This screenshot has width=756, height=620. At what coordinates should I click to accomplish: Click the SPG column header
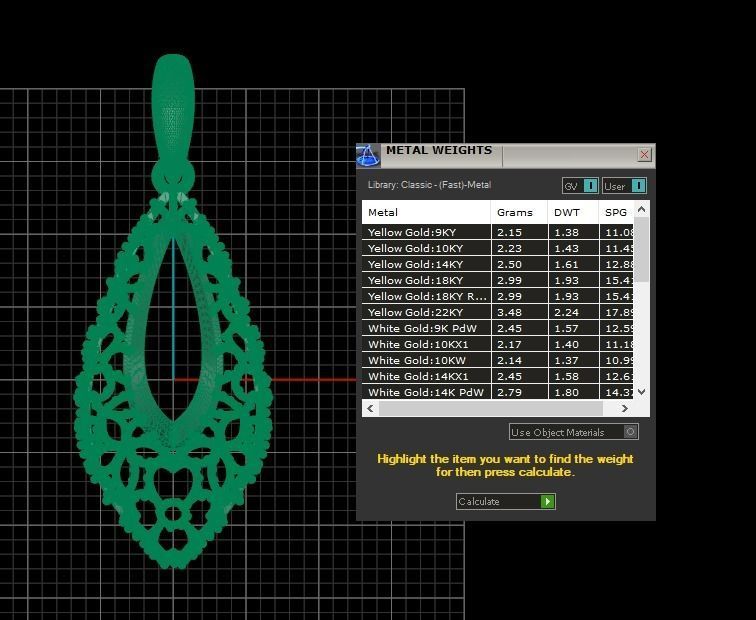(x=616, y=212)
